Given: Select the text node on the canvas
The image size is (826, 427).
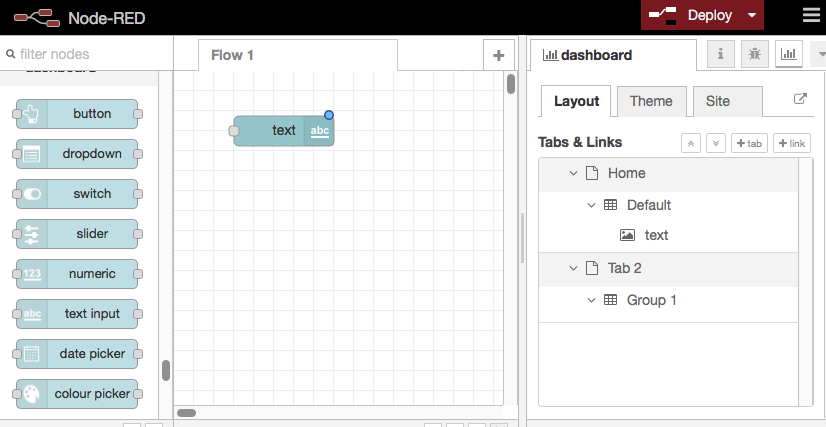Looking at the screenshot, I should click(x=283, y=131).
